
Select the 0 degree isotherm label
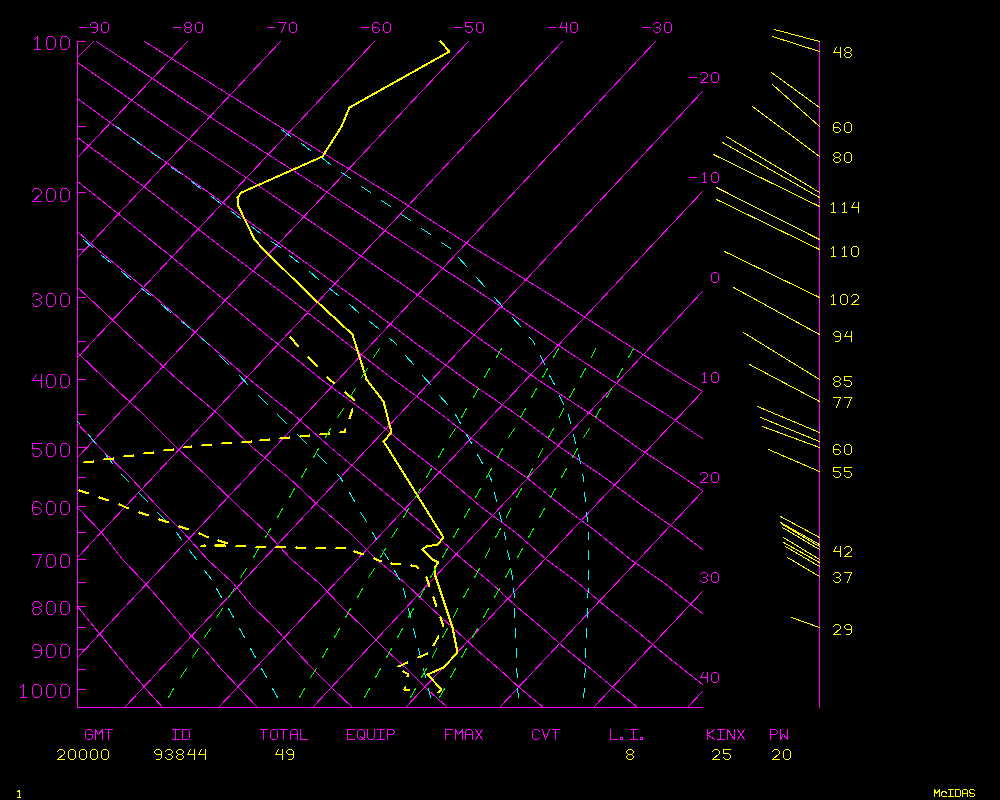714,278
